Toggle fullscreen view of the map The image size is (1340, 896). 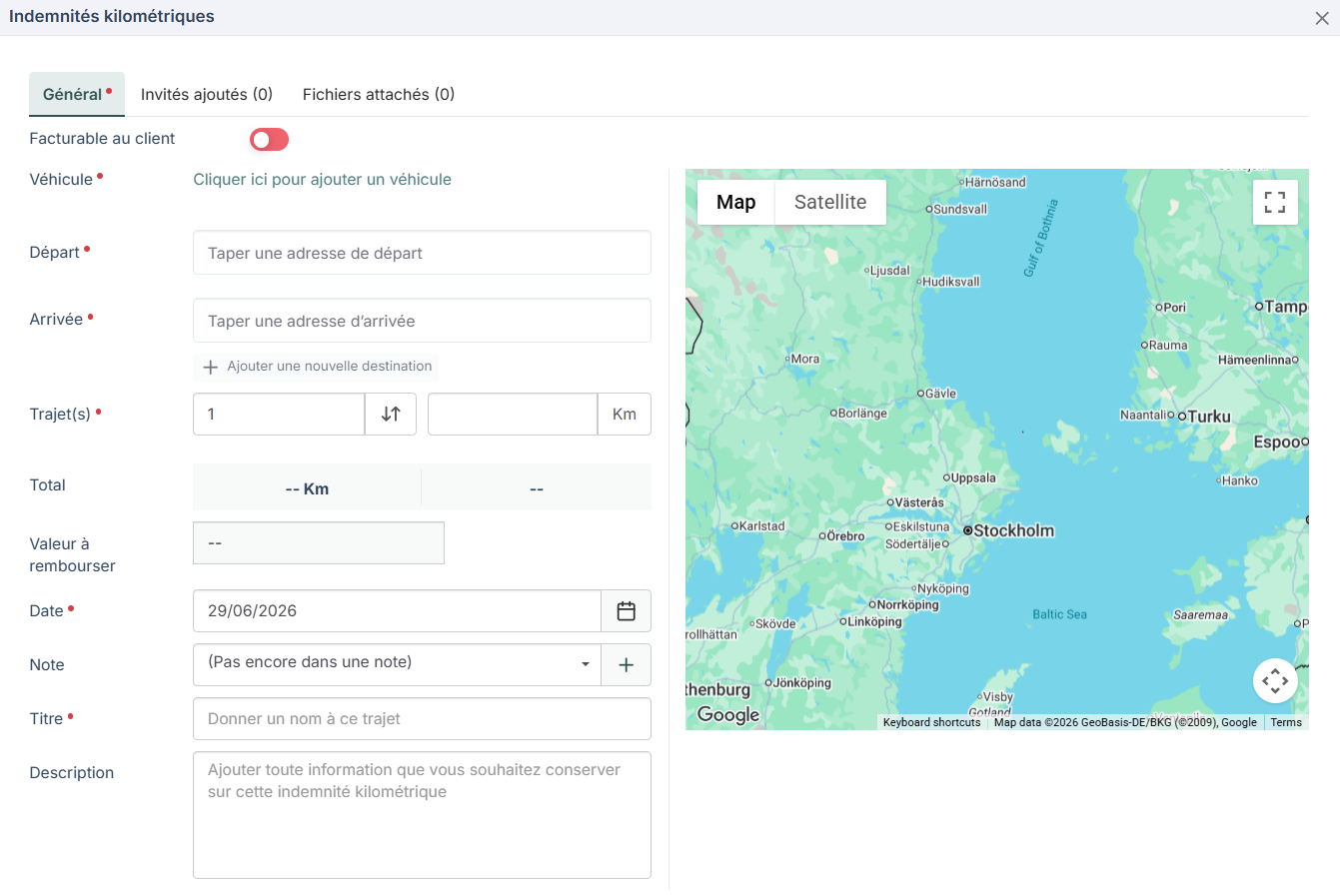[x=1275, y=202]
